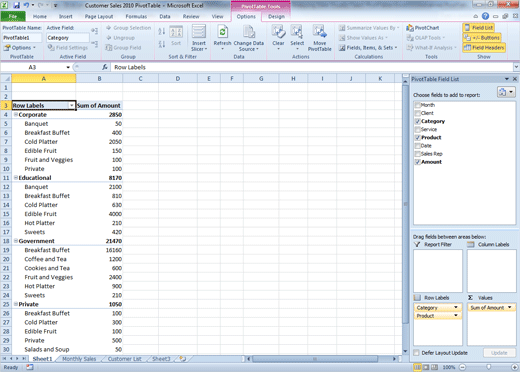This screenshot has height=372, width=520.
Task: Toggle the Field List show button
Action: tap(479, 28)
